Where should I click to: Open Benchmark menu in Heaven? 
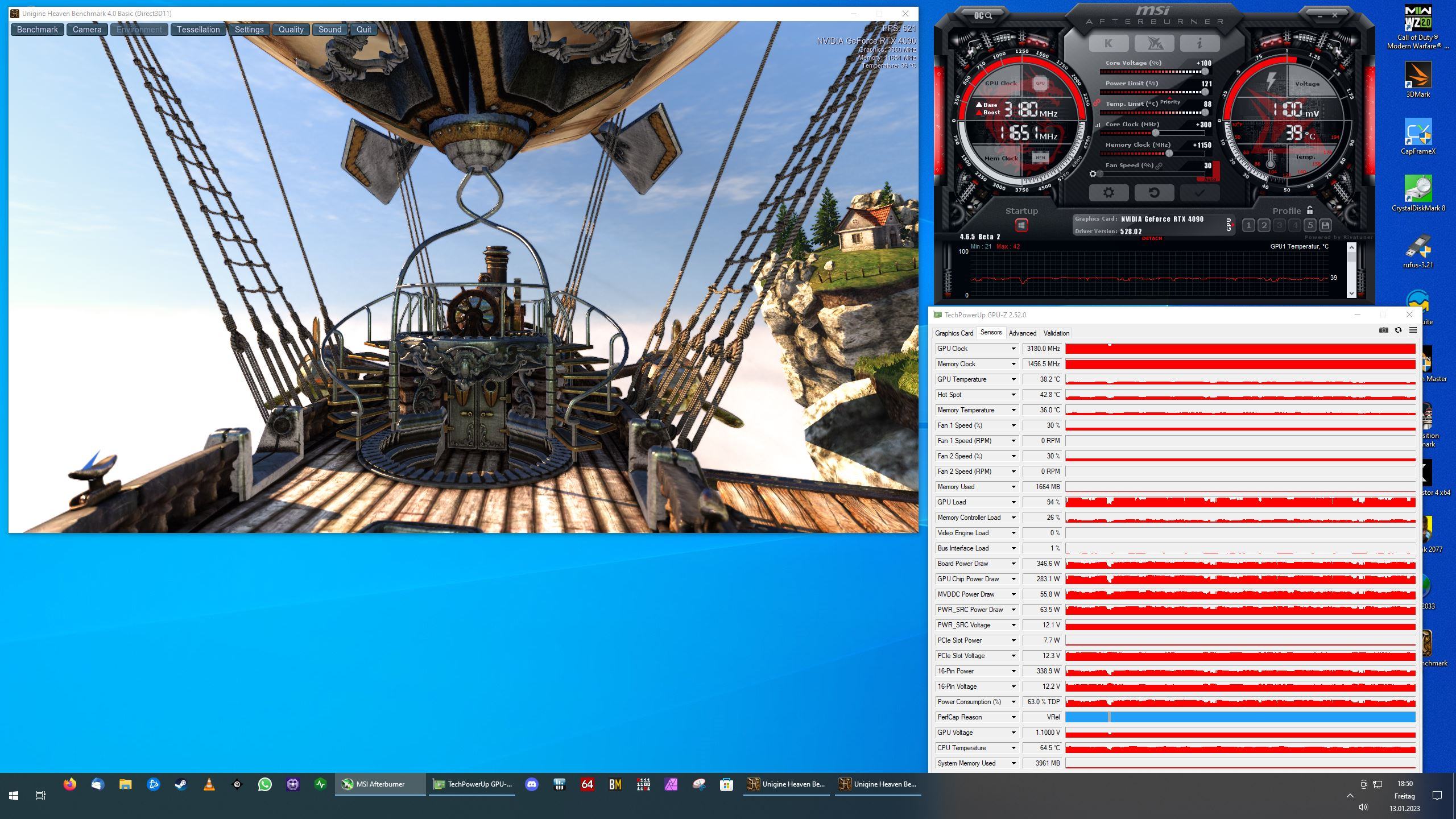[38, 30]
